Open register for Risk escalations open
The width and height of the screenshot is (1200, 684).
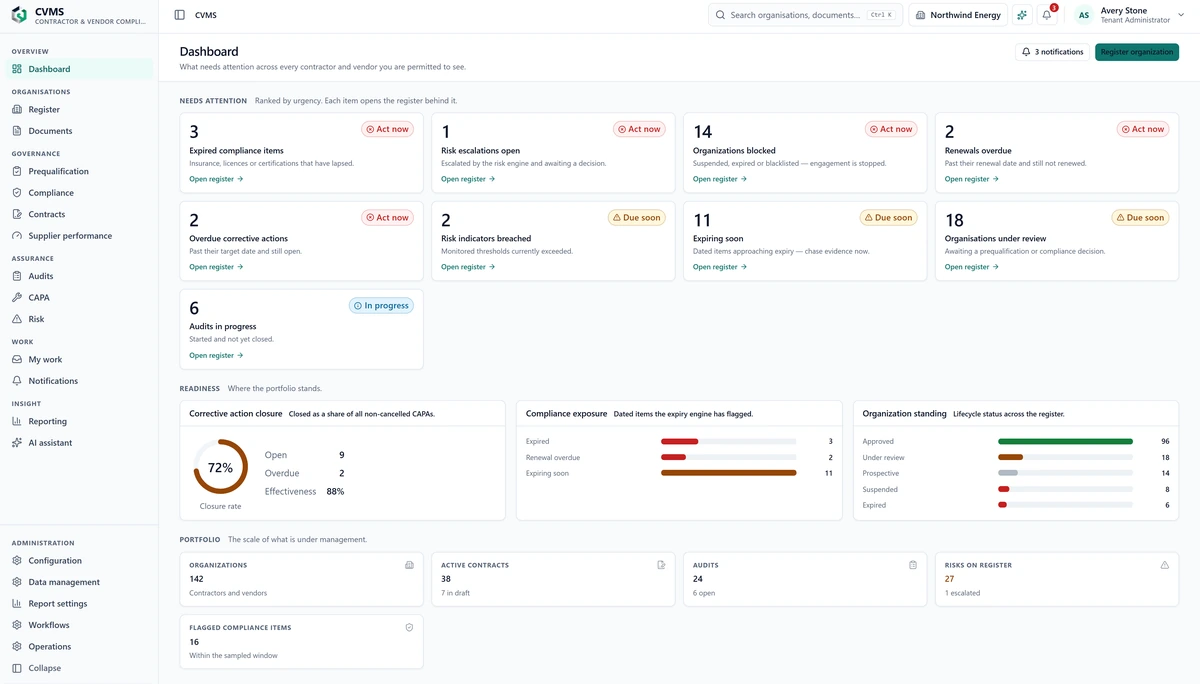click(x=468, y=179)
